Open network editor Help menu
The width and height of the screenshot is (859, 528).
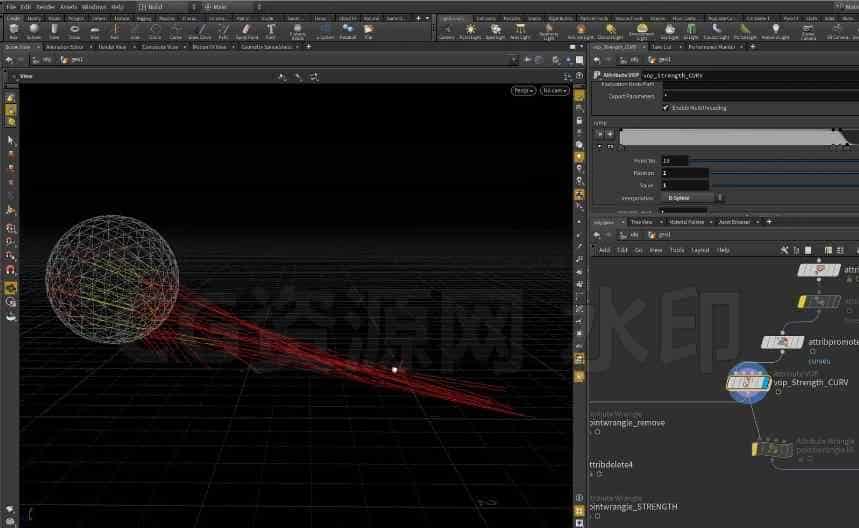(x=723, y=250)
